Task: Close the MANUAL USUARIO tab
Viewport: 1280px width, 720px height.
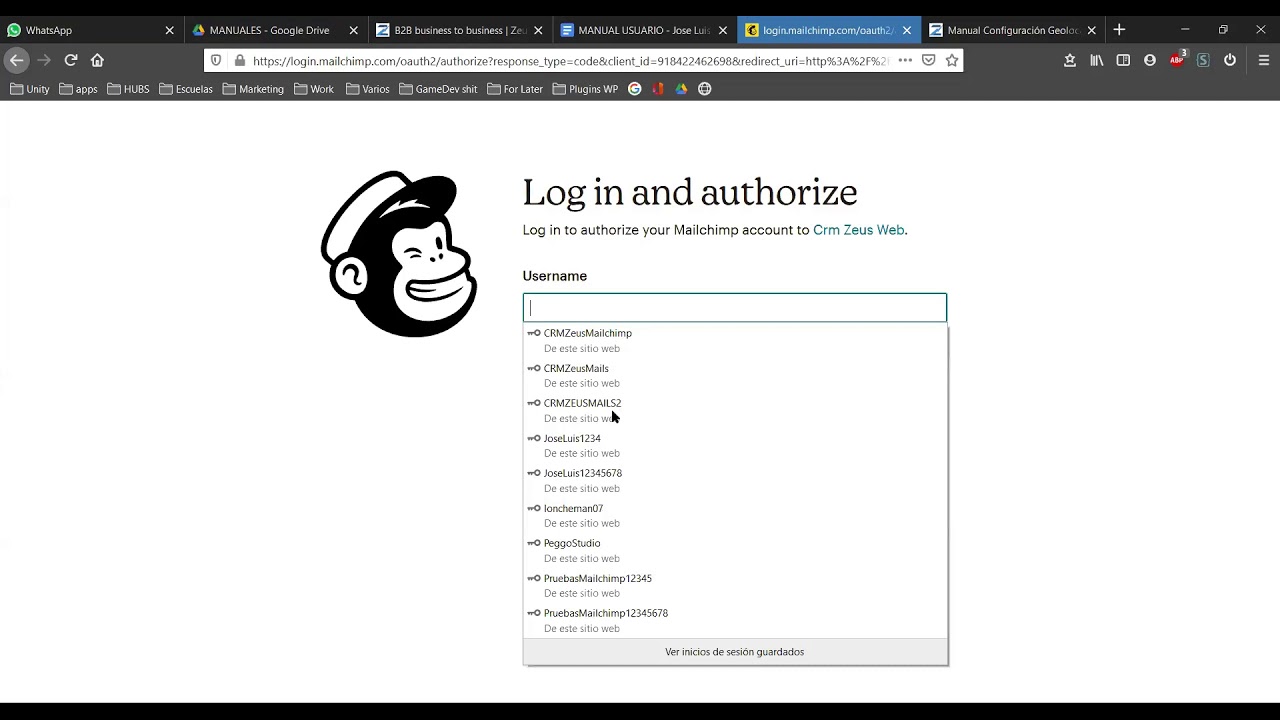Action: click(x=722, y=30)
